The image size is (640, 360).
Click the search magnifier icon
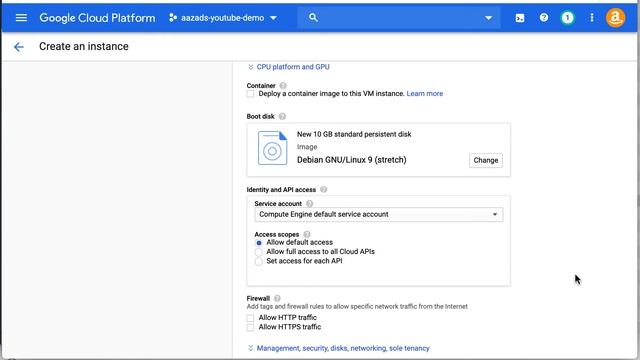pyautogui.click(x=313, y=18)
